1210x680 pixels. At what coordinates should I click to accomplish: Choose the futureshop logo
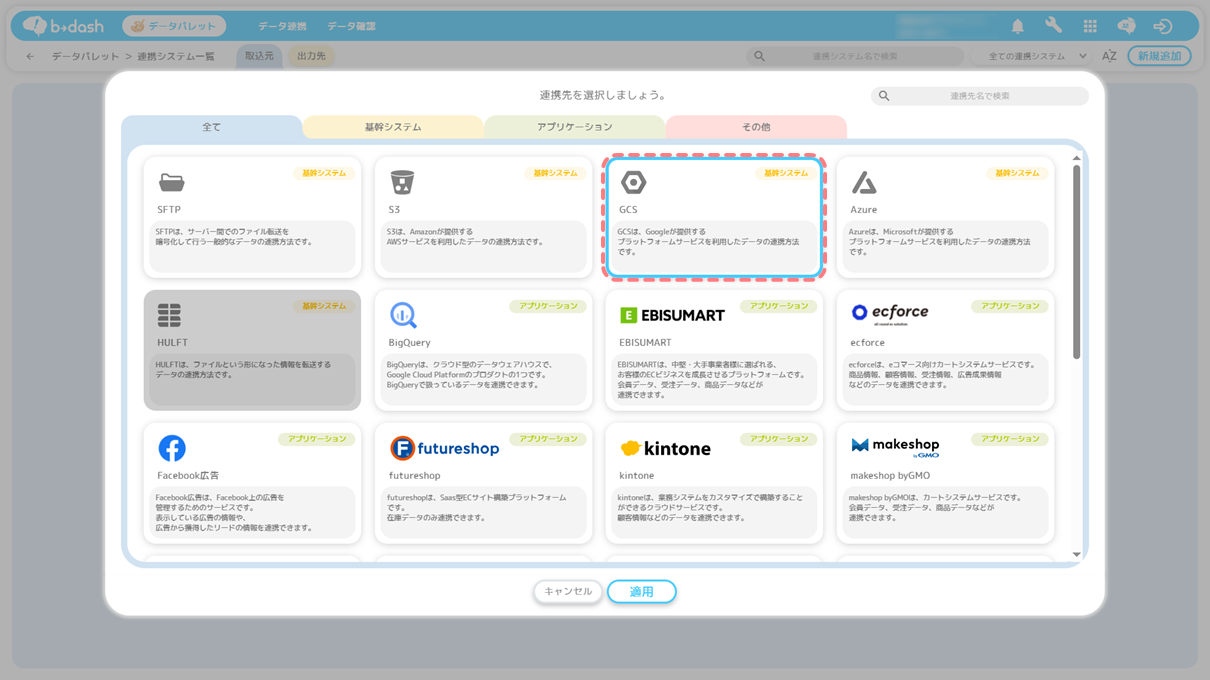(x=444, y=448)
